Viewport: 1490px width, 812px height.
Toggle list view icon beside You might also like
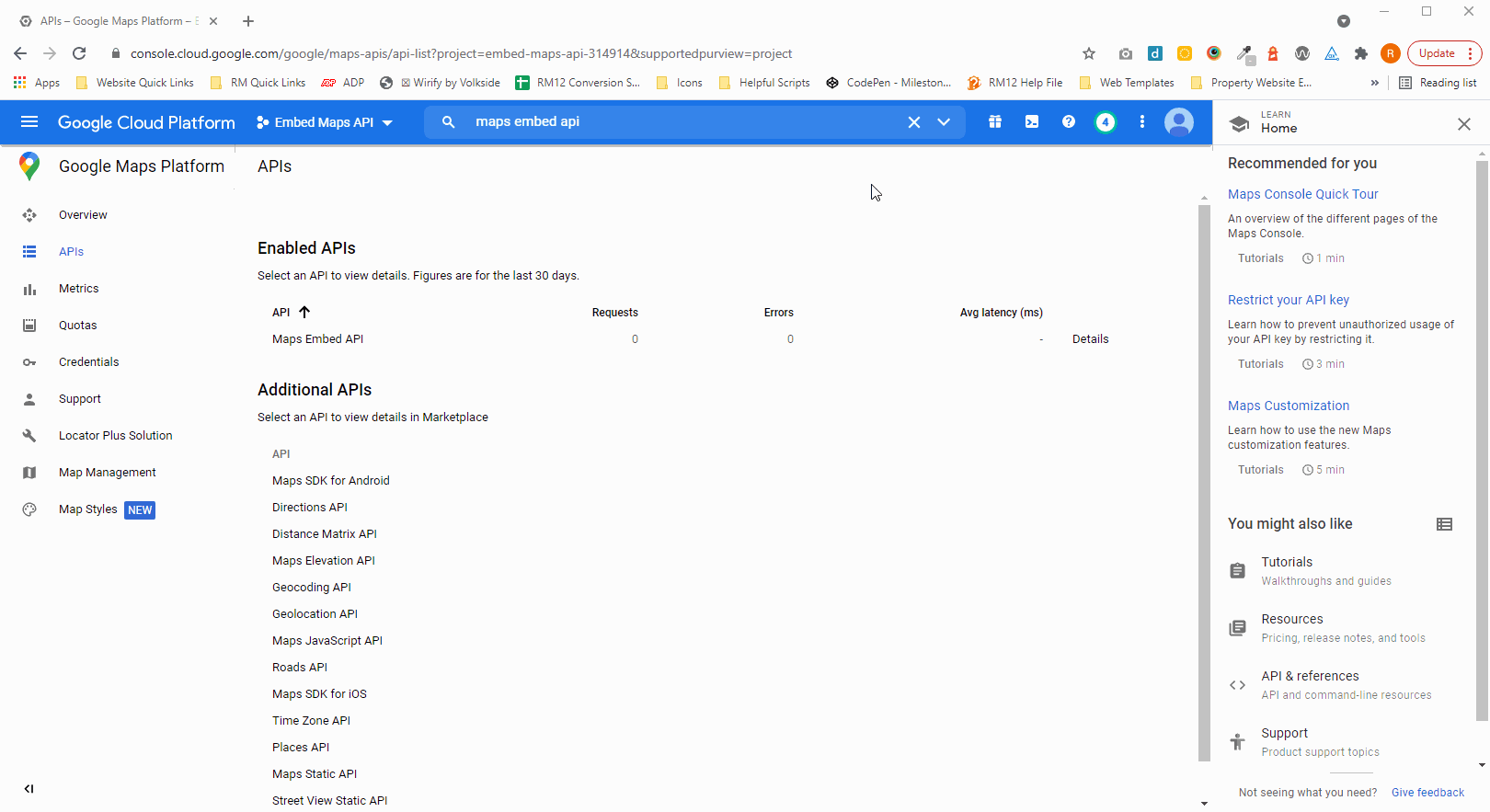1445,524
